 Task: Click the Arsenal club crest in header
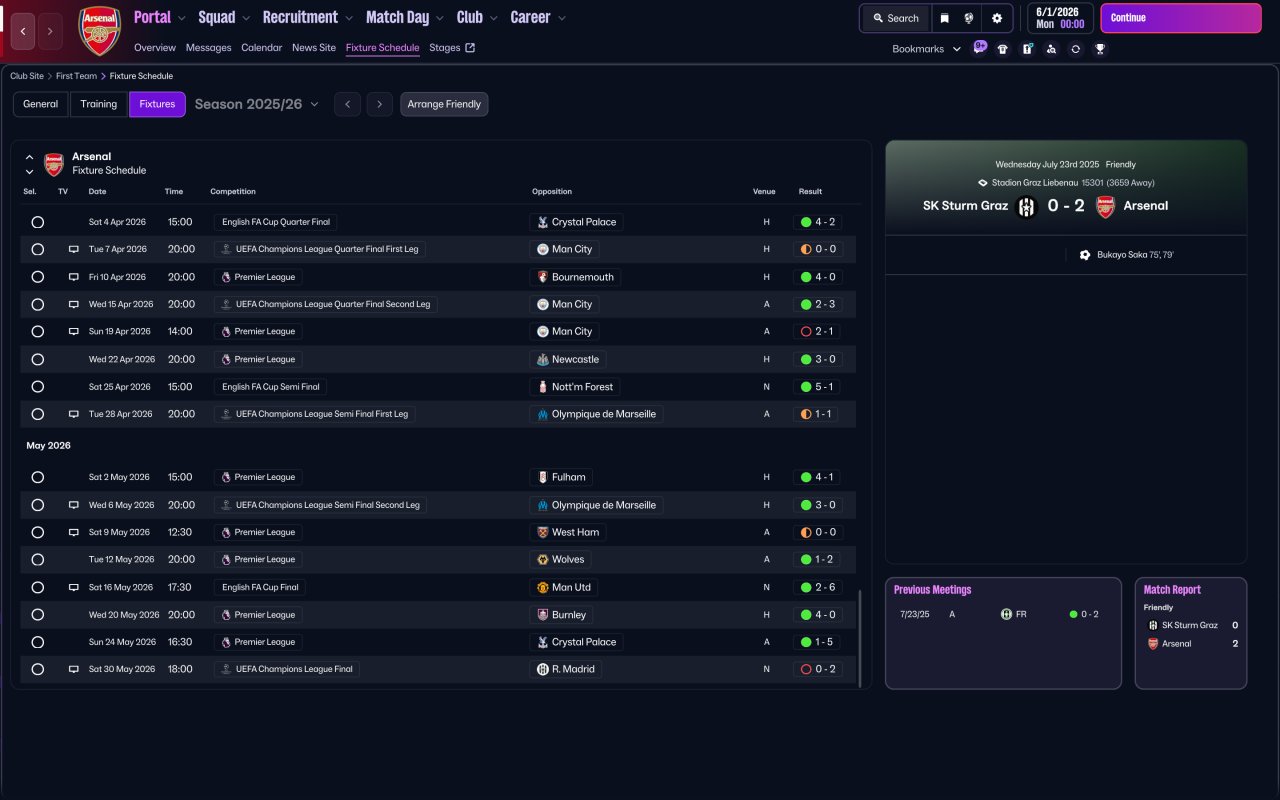click(x=100, y=30)
